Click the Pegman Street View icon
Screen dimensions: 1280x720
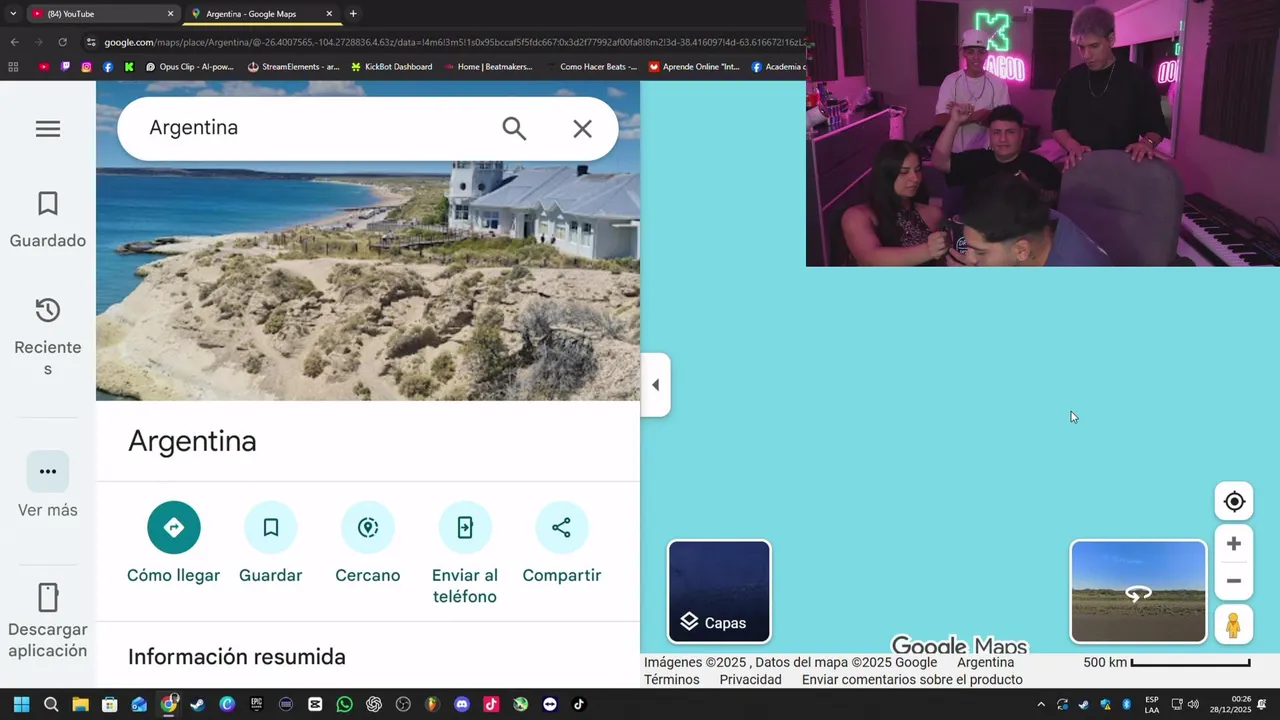tap(1233, 625)
